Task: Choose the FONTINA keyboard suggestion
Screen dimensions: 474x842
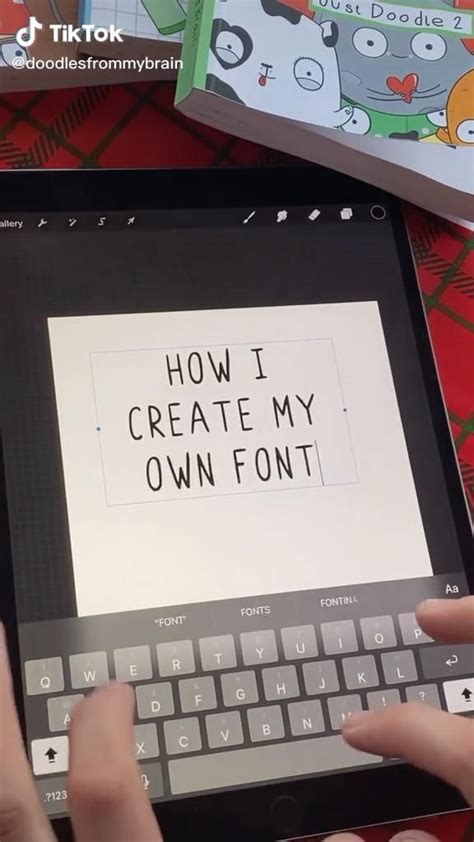Action: click(x=339, y=601)
